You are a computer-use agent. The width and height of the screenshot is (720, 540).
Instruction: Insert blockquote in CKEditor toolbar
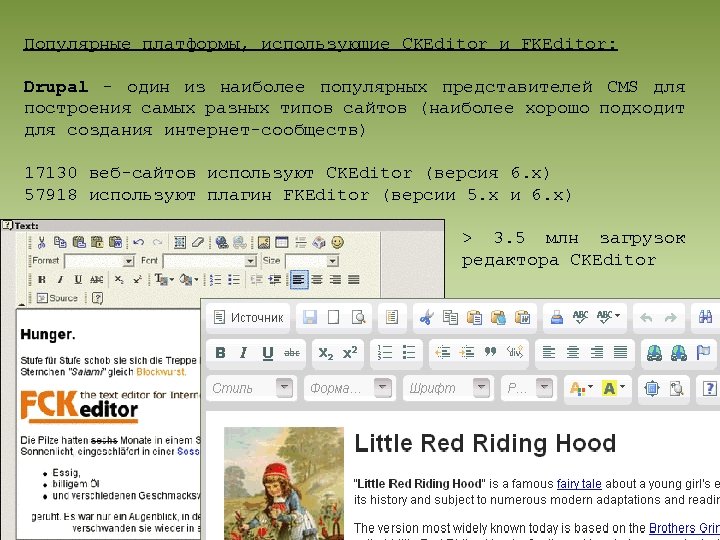[490, 352]
